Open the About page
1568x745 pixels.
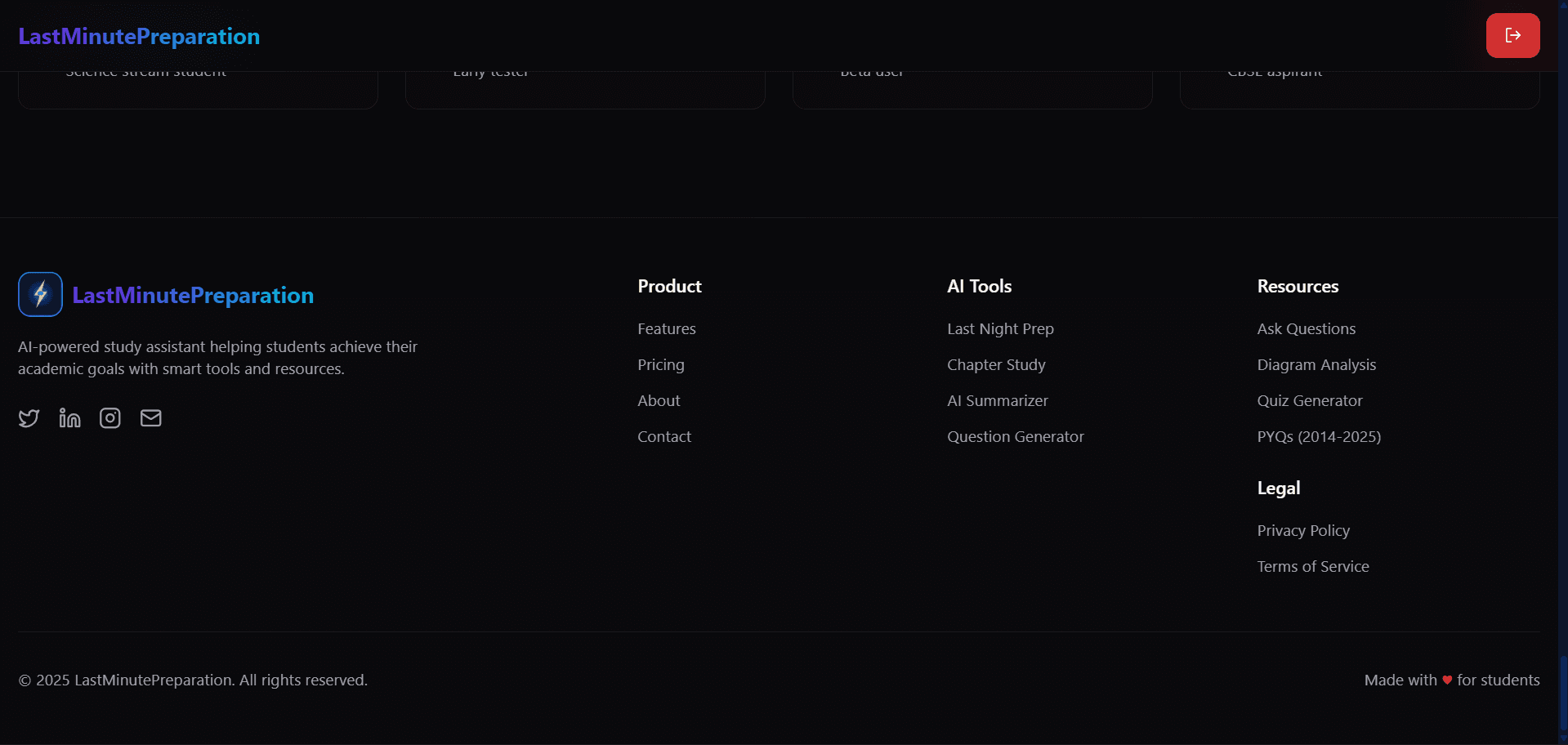[659, 400]
